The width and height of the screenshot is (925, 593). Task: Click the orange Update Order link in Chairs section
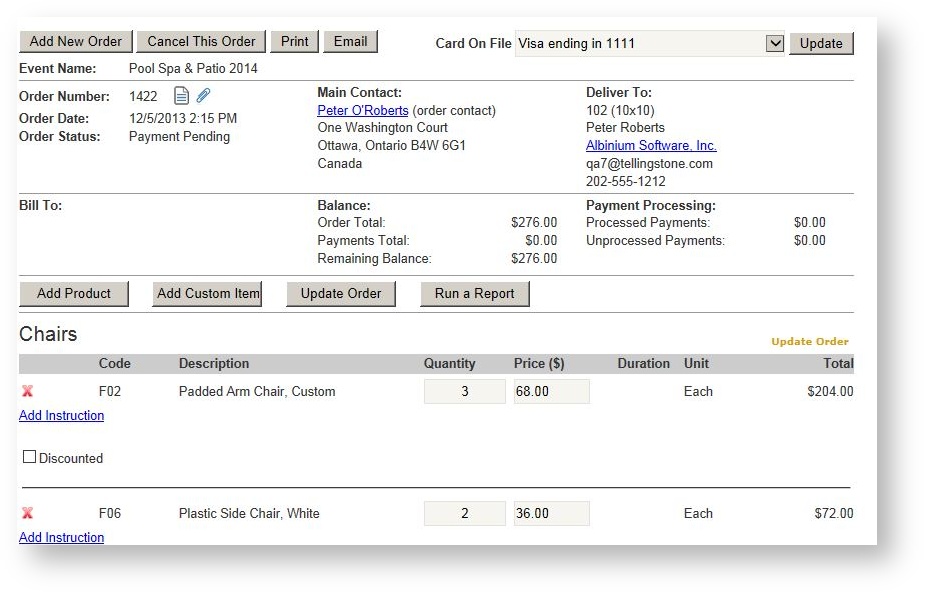click(x=810, y=341)
